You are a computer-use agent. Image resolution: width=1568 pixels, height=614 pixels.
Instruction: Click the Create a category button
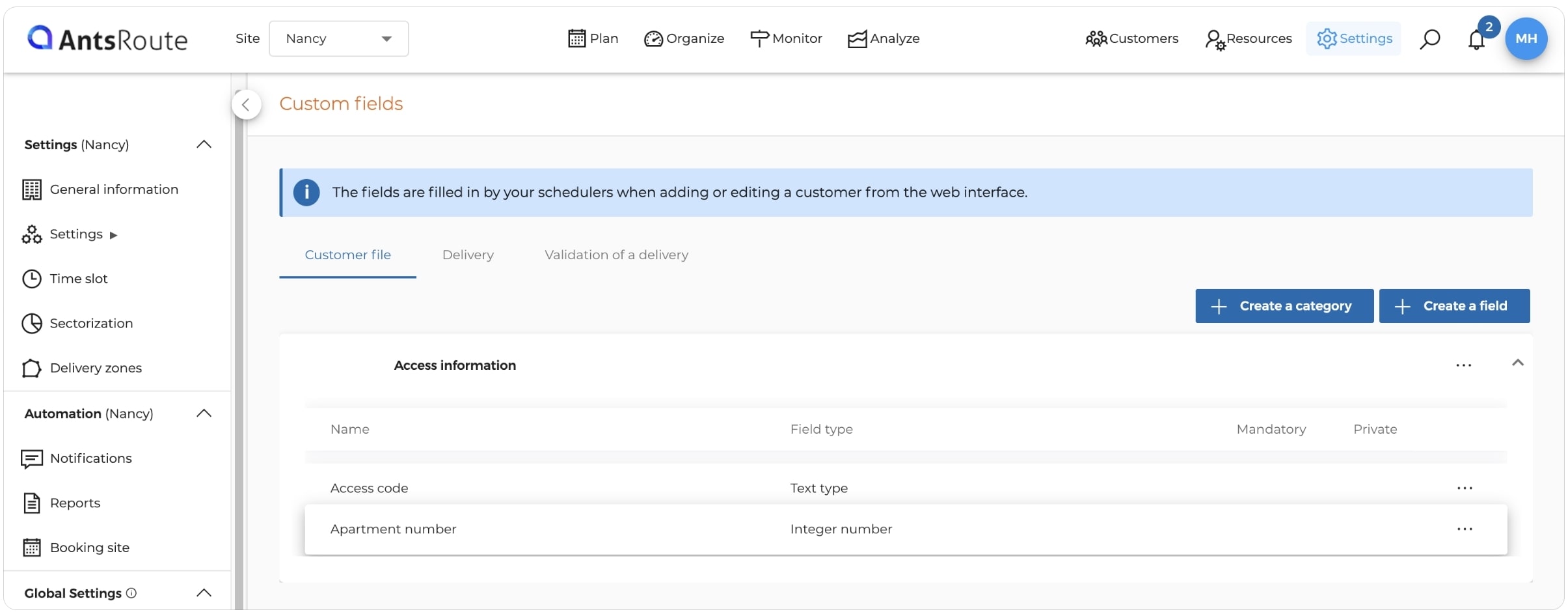click(1284, 306)
